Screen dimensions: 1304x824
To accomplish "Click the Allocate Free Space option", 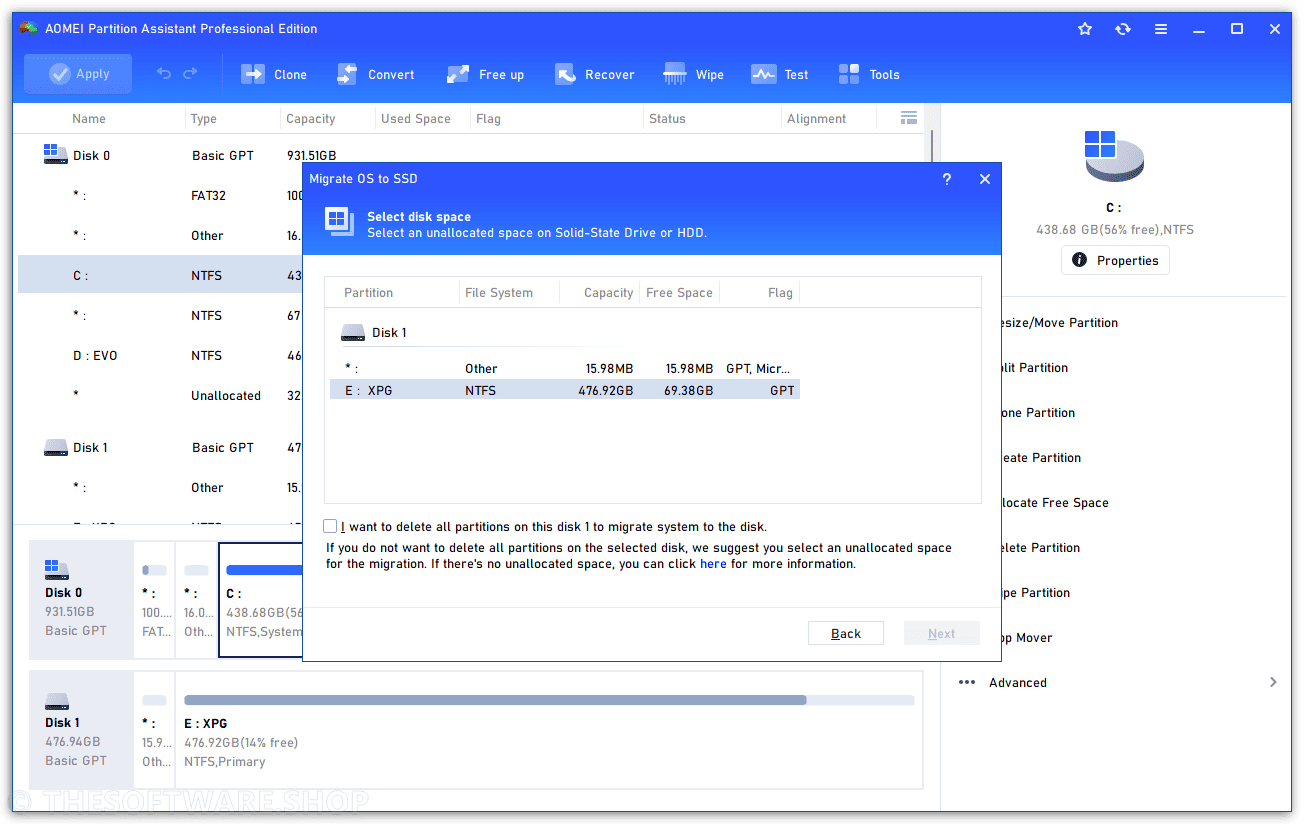I will (x=1055, y=503).
